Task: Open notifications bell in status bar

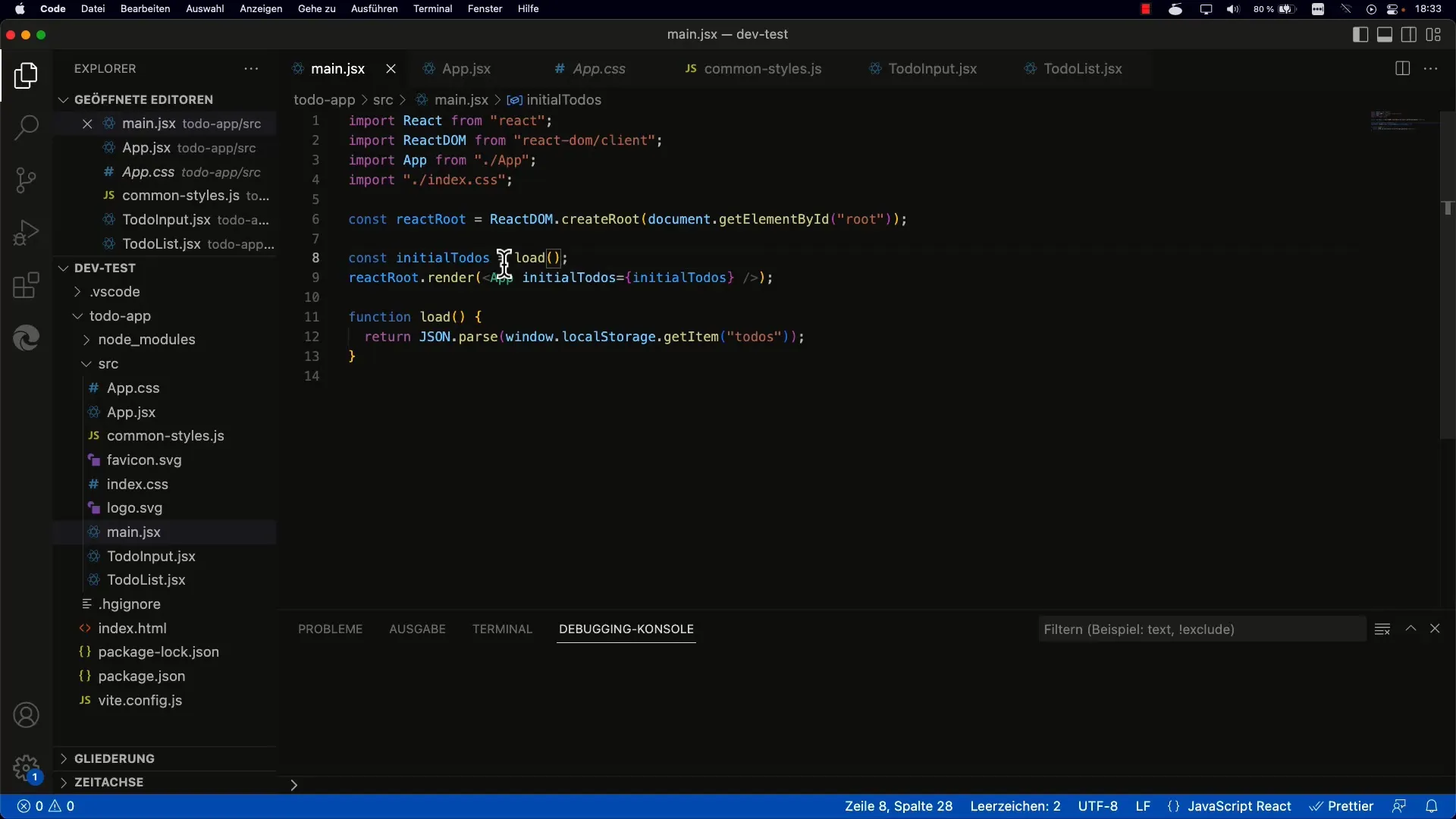Action: coord(1432,806)
